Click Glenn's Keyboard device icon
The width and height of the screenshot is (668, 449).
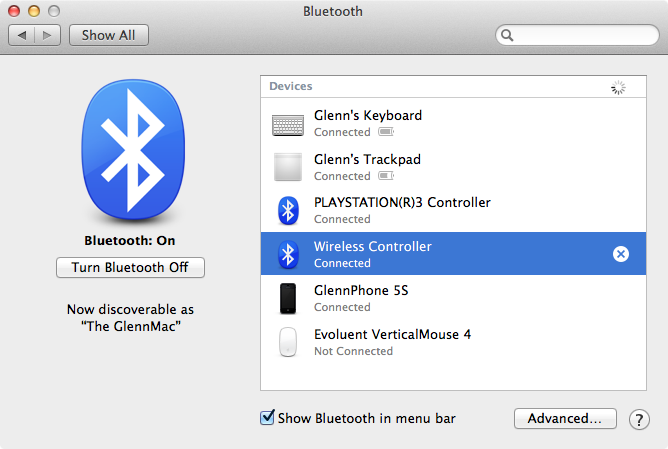(x=288, y=124)
